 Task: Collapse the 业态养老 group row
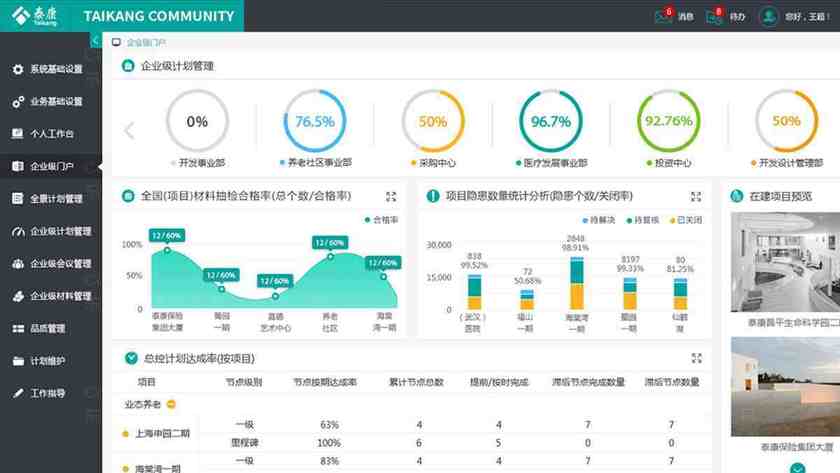pyautogui.click(x=171, y=404)
